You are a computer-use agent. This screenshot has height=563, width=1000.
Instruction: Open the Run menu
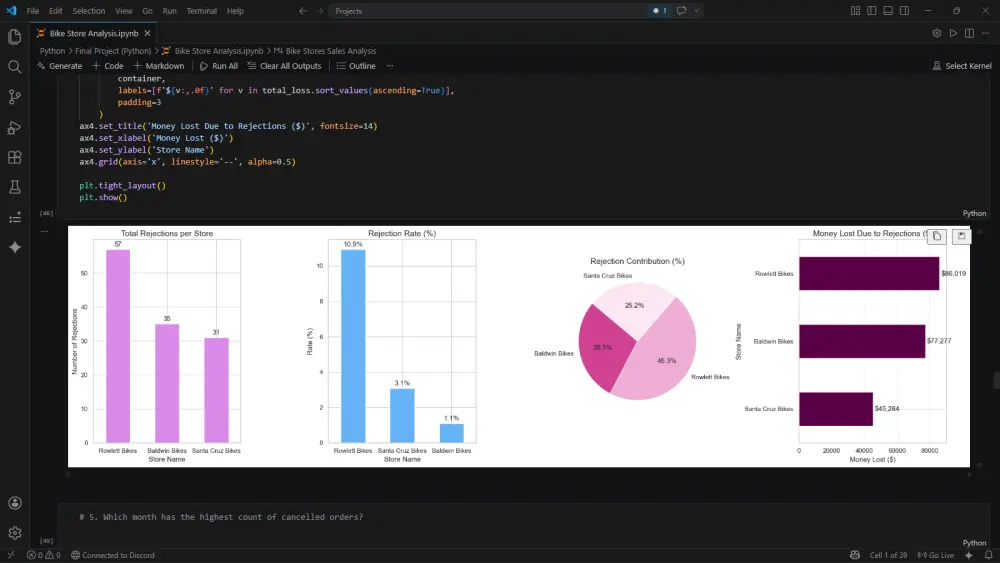(x=170, y=11)
